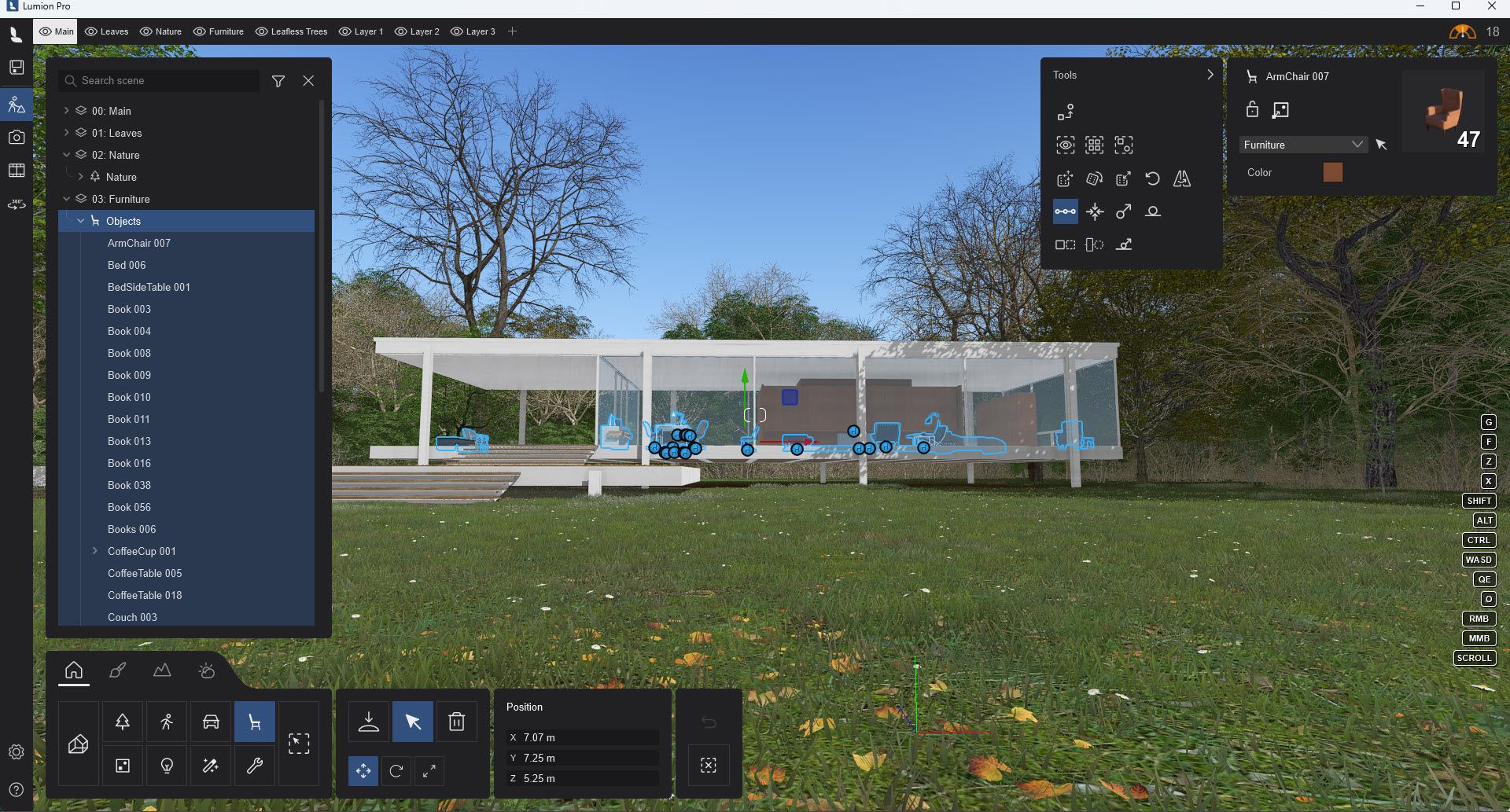Select the Scale transform tool
Viewport: 1510px width, 812px height.
429,770
